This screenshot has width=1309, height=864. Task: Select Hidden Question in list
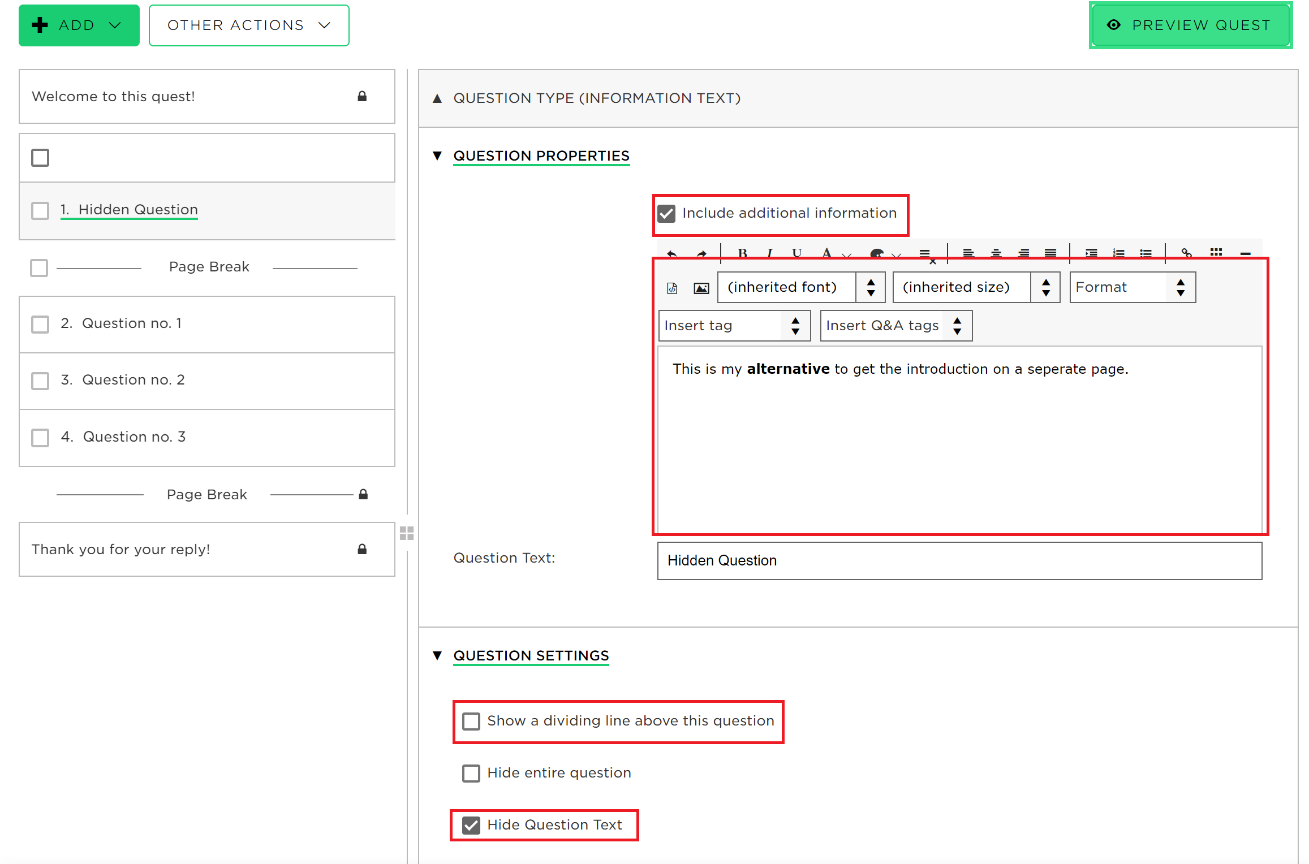pos(207,210)
